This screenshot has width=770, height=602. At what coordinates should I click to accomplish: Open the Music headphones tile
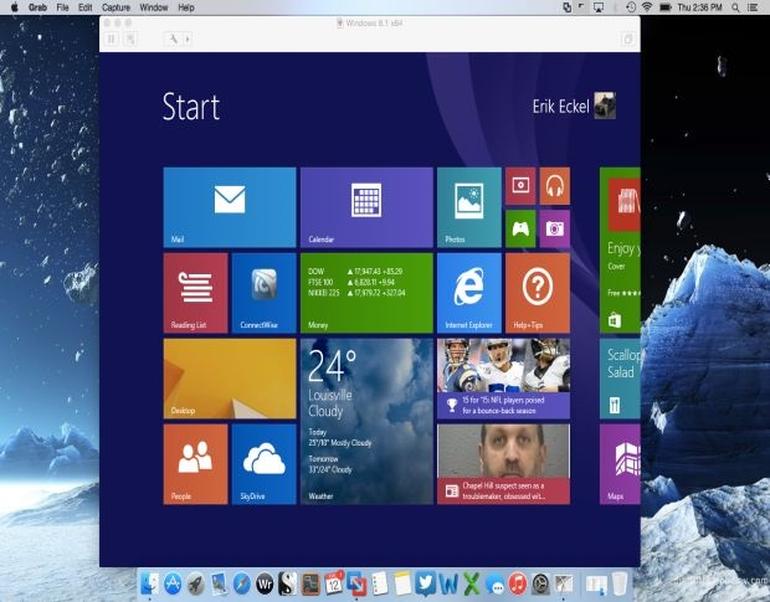point(554,186)
